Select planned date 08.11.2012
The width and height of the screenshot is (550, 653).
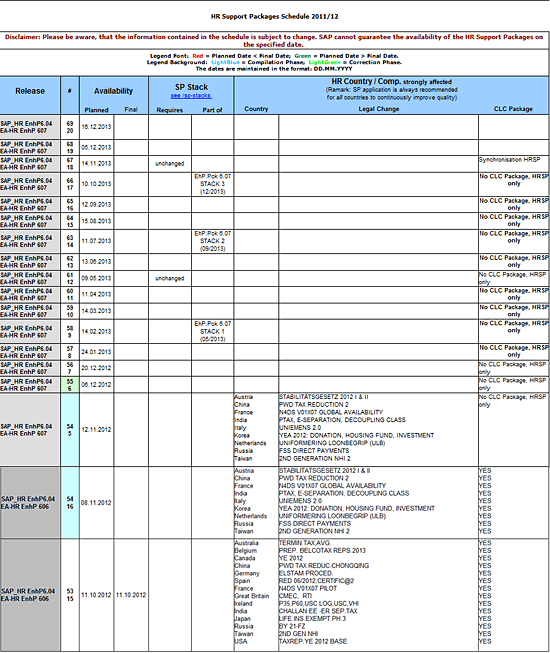pos(96,503)
